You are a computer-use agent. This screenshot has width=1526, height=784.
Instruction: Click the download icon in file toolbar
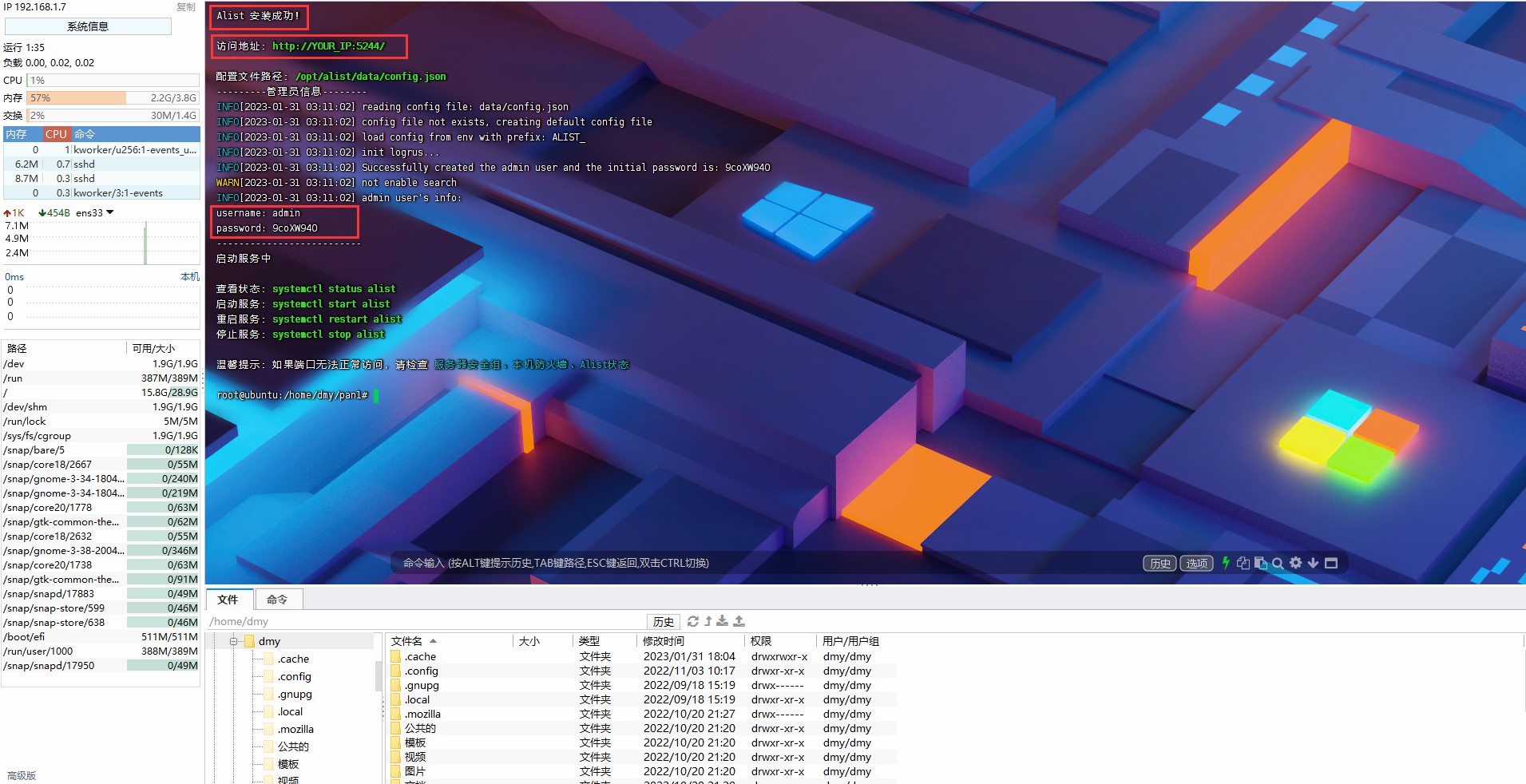click(723, 621)
